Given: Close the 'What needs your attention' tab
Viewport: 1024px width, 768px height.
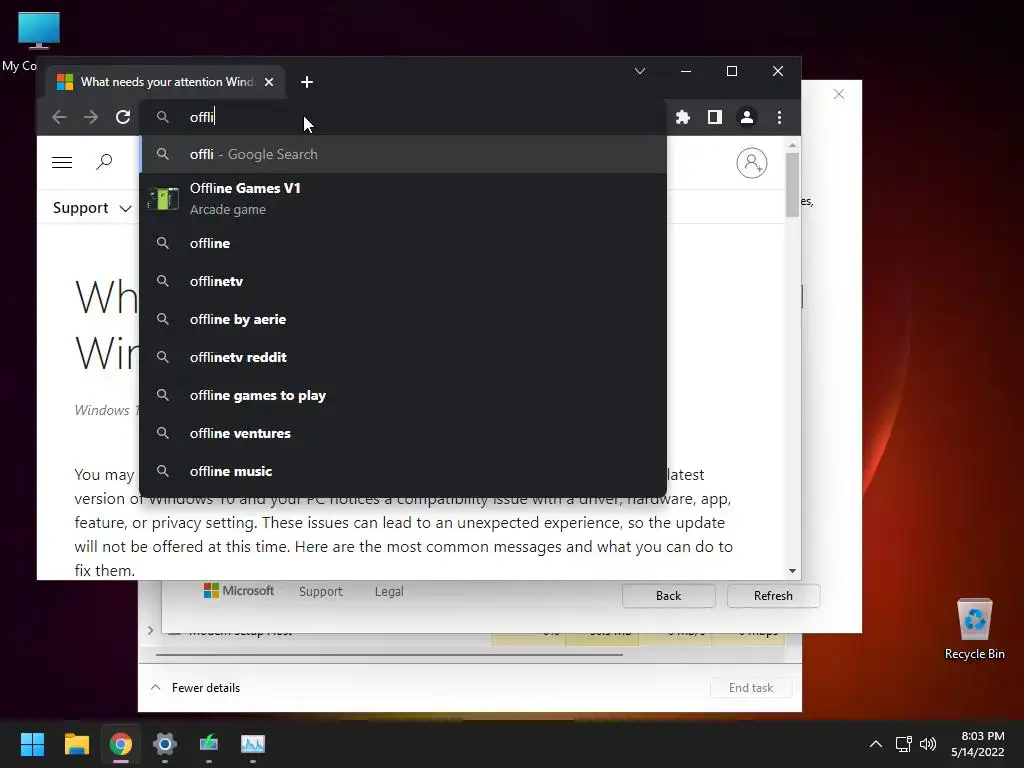Looking at the screenshot, I should coord(269,82).
